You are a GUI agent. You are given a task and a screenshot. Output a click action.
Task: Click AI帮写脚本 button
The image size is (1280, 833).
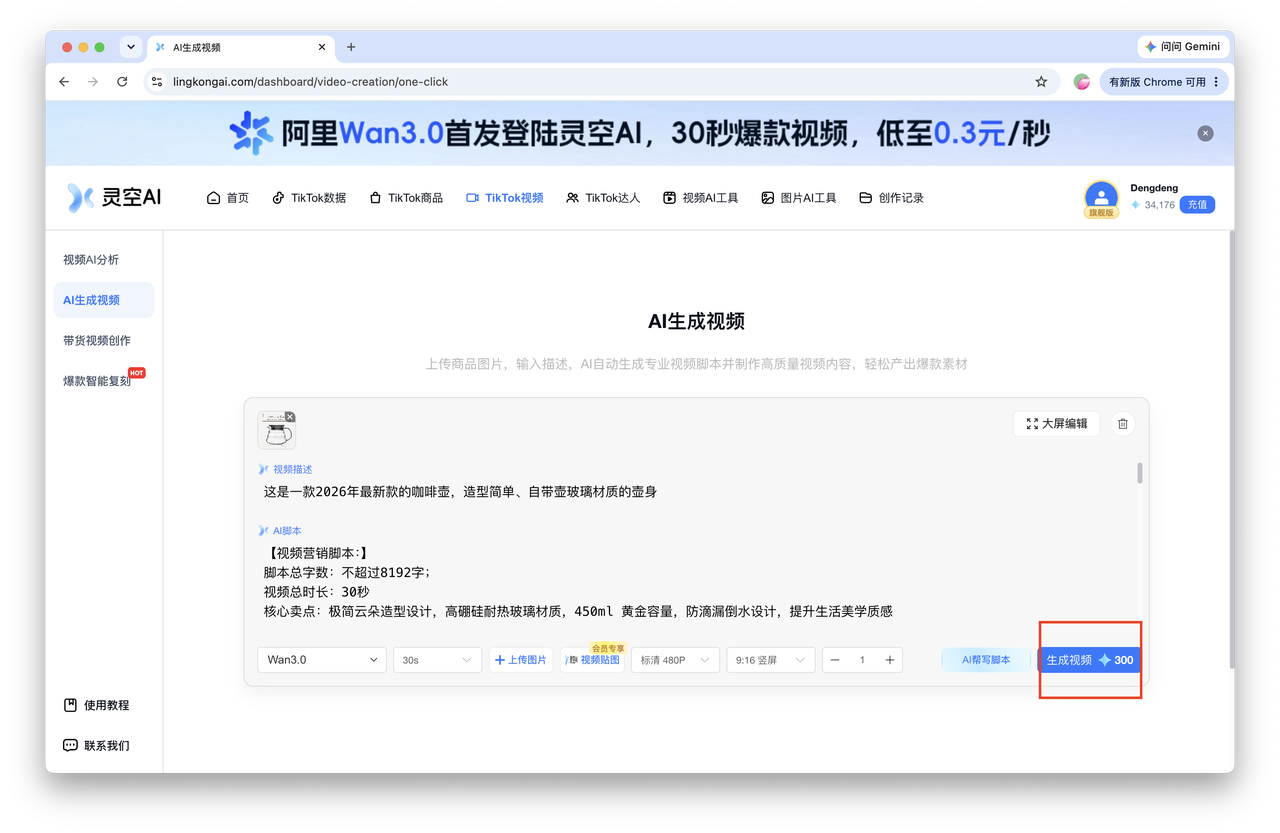click(x=986, y=660)
